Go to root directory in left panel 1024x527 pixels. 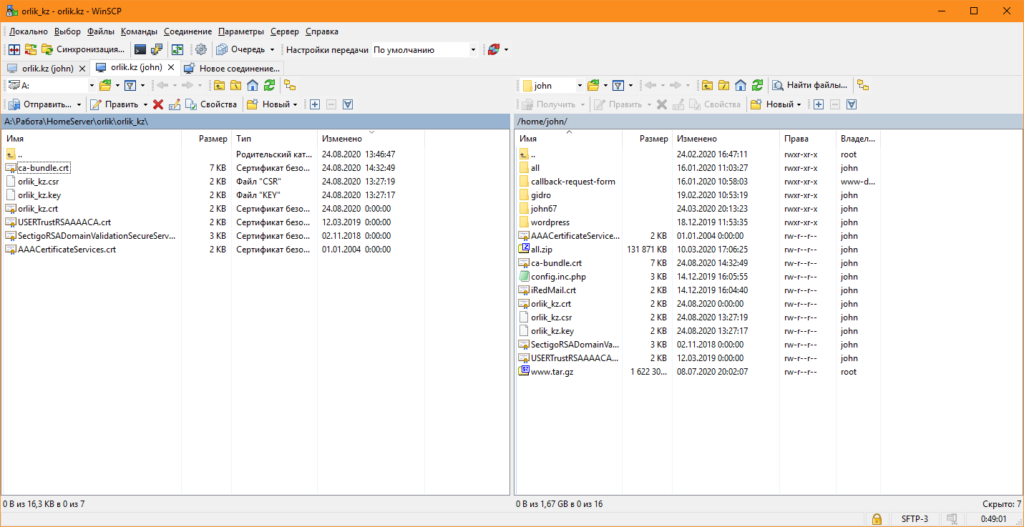coord(236,85)
